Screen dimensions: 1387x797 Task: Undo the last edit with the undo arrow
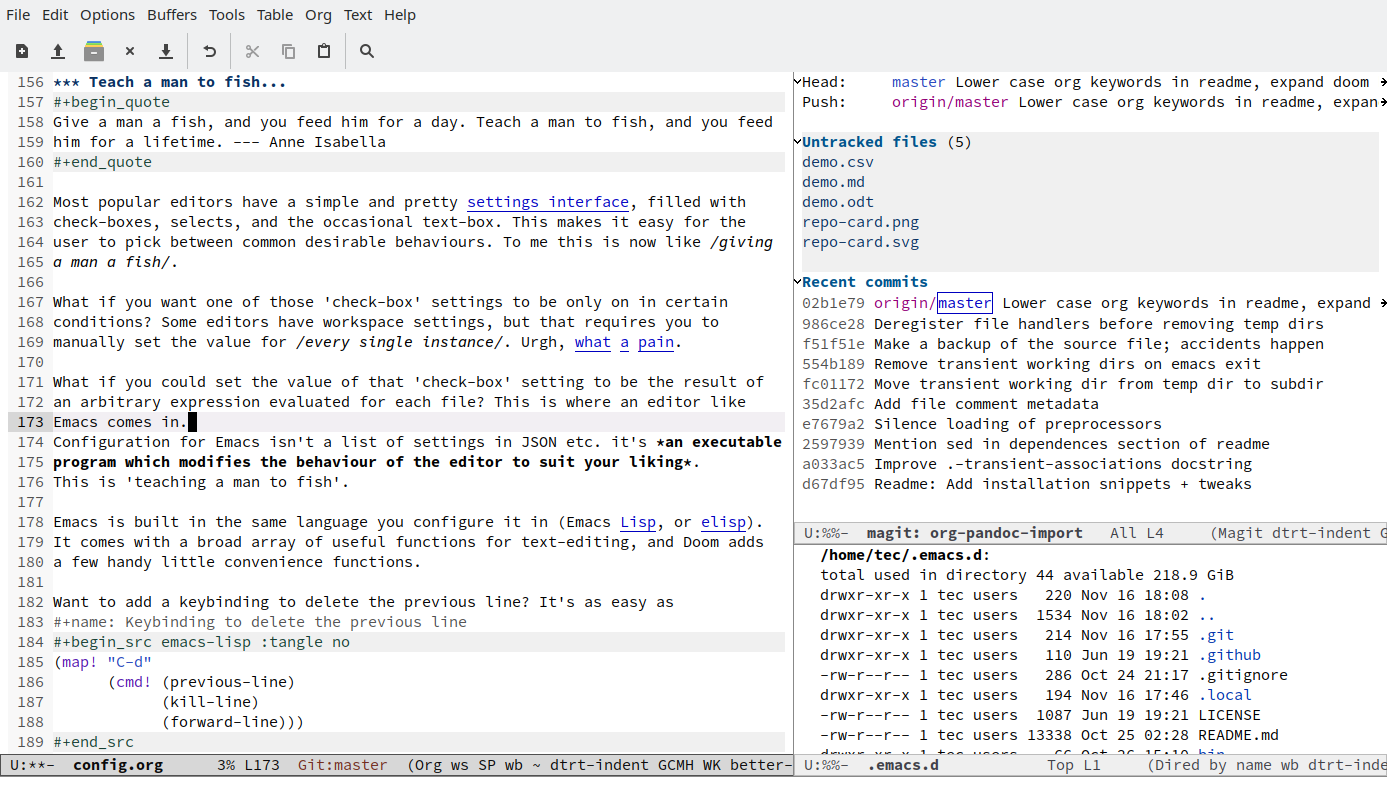[208, 50]
